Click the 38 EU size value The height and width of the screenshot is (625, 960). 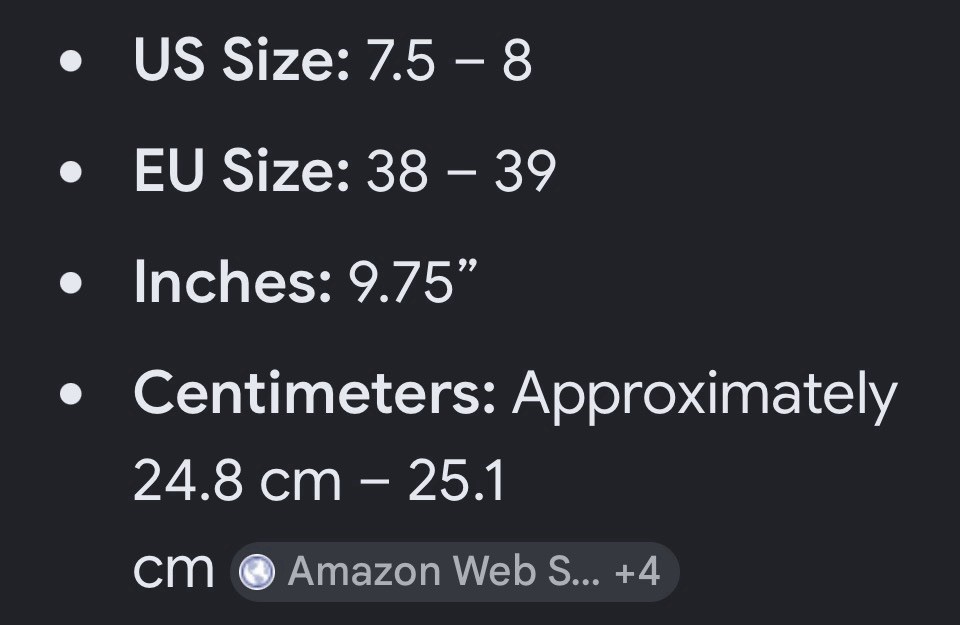point(397,171)
